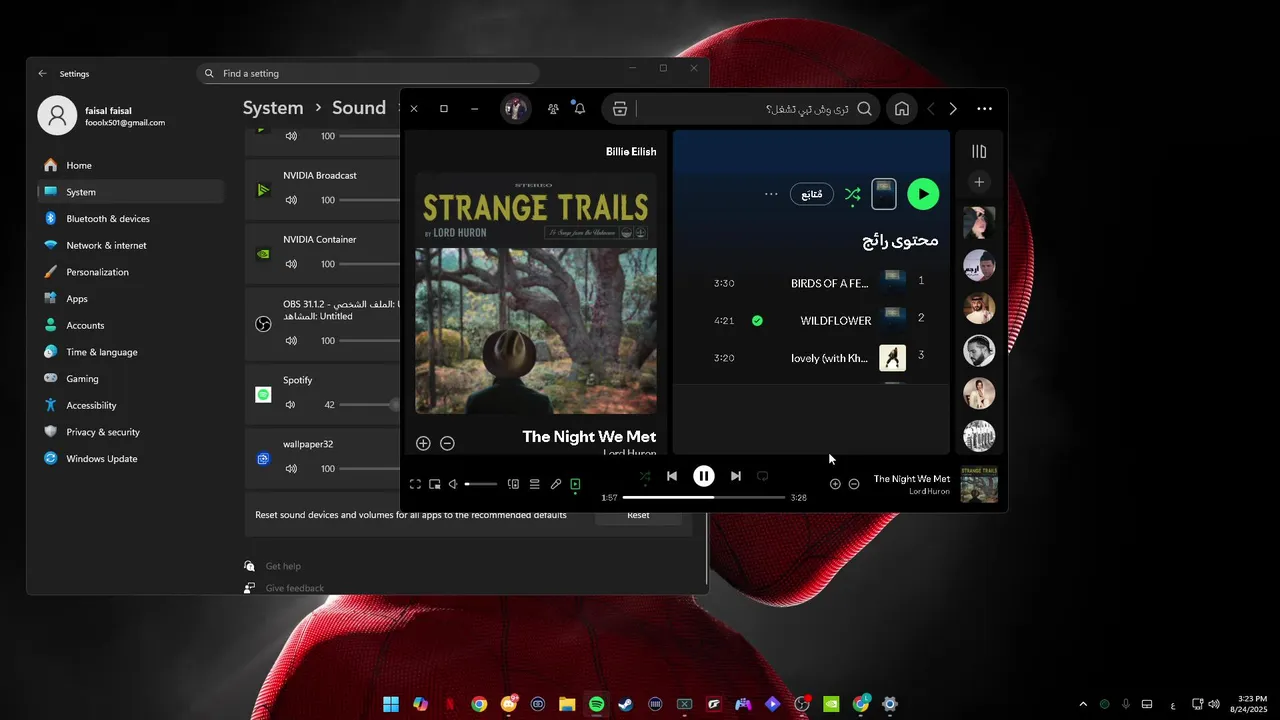Select the WILDFLOWER track row

pyautogui.click(x=811, y=320)
